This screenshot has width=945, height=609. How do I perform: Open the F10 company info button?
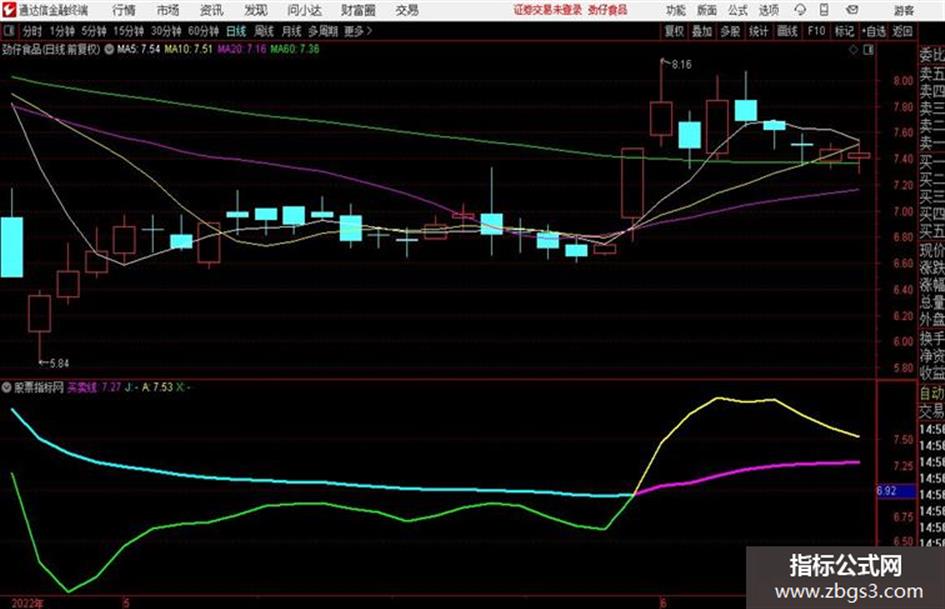(x=816, y=31)
